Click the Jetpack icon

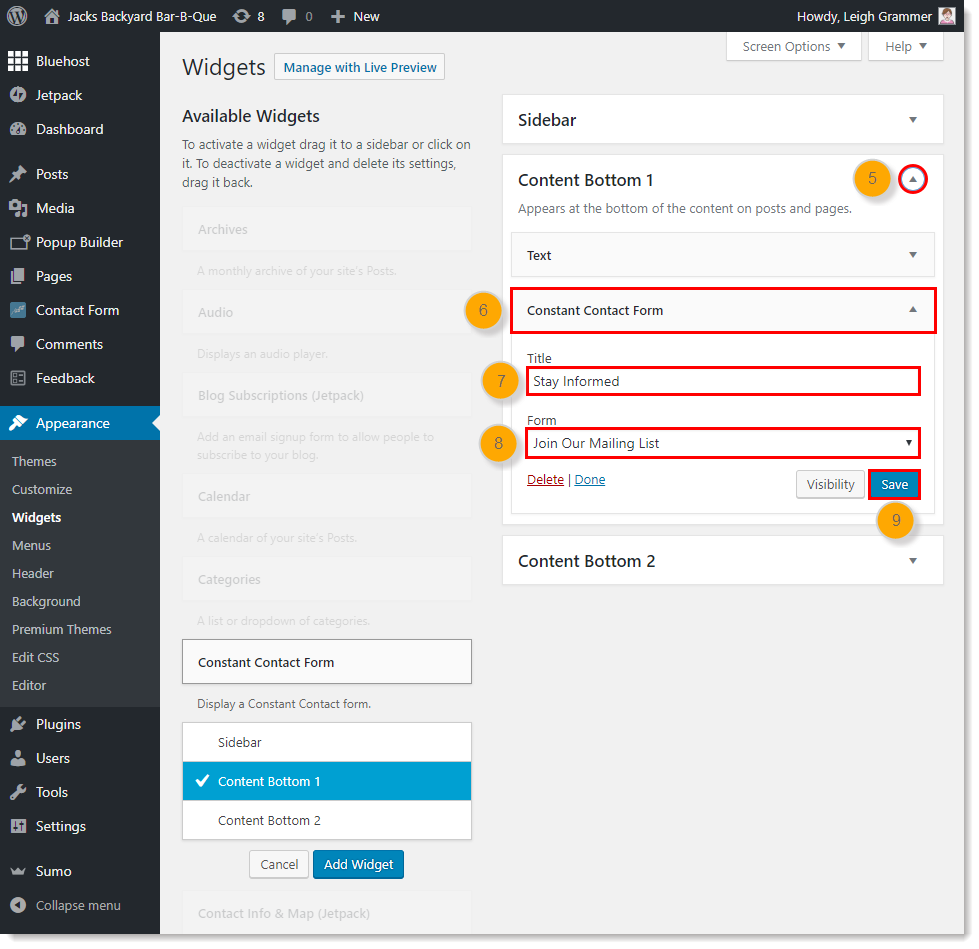(18, 95)
